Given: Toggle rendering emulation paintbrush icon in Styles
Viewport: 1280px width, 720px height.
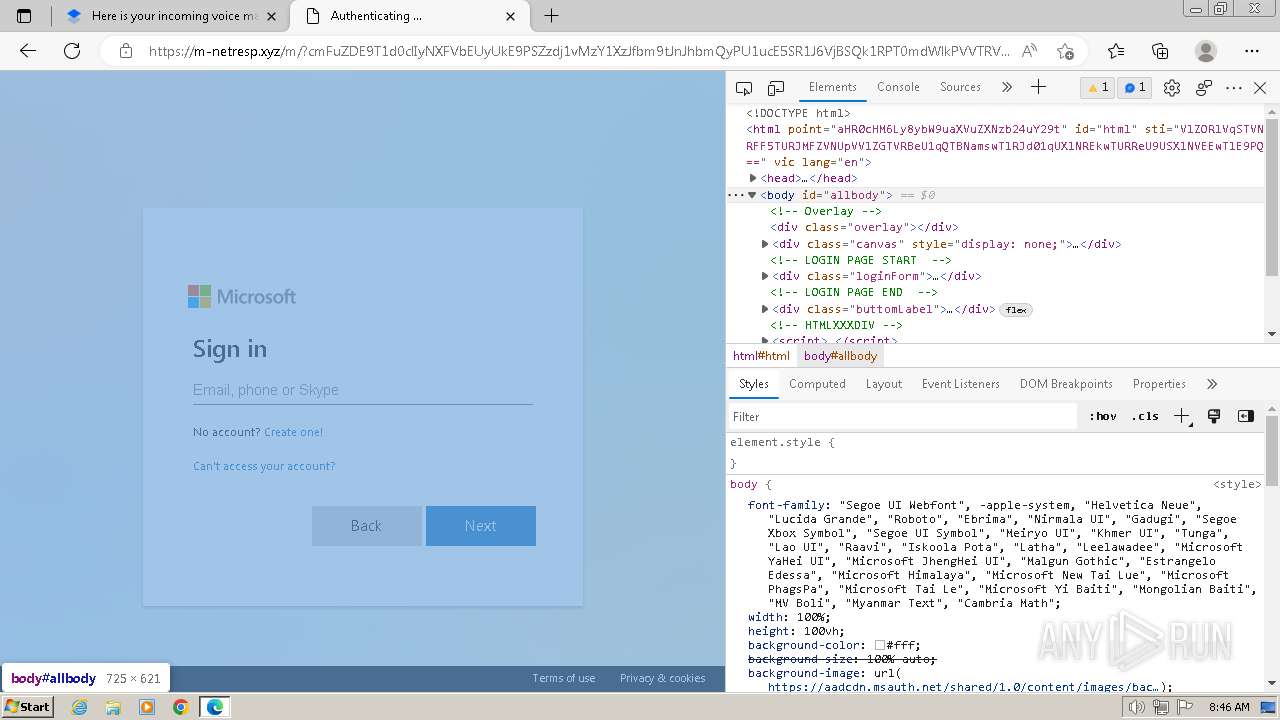Looking at the screenshot, I should pyautogui.click(x=1214, y=416).
